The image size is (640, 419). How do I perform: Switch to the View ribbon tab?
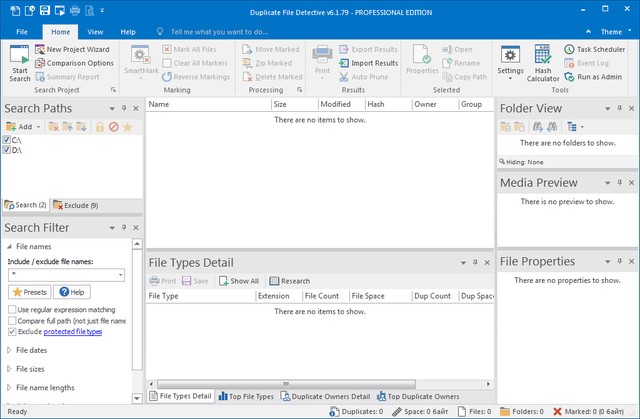[x=94, y=32]
